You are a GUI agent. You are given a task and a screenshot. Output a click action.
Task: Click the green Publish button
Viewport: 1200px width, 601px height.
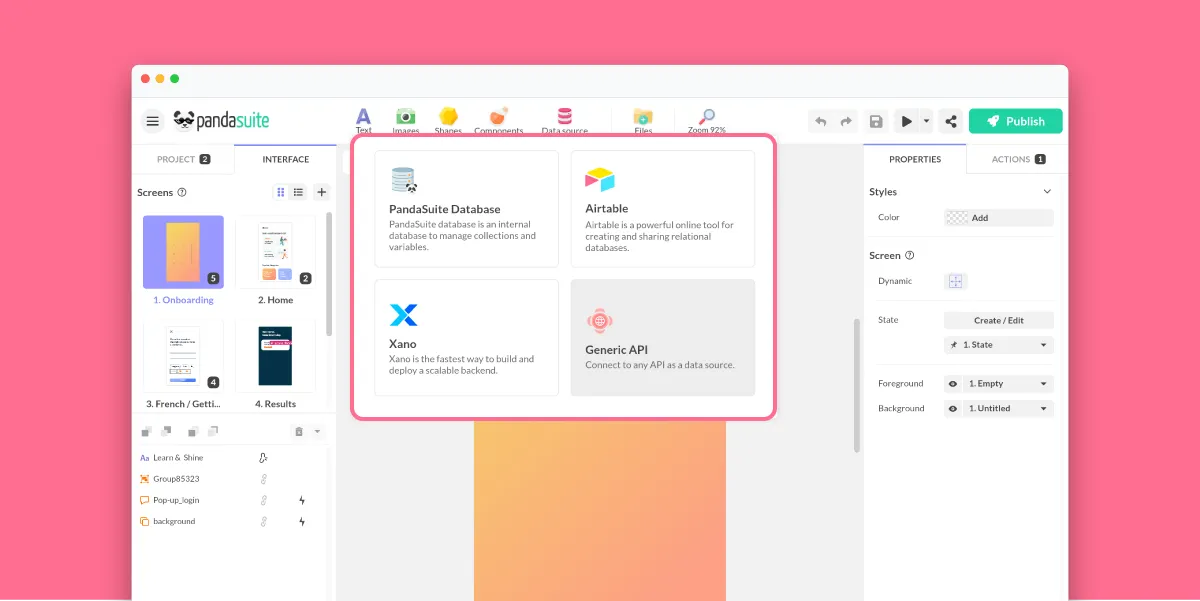click(1016, 120)
